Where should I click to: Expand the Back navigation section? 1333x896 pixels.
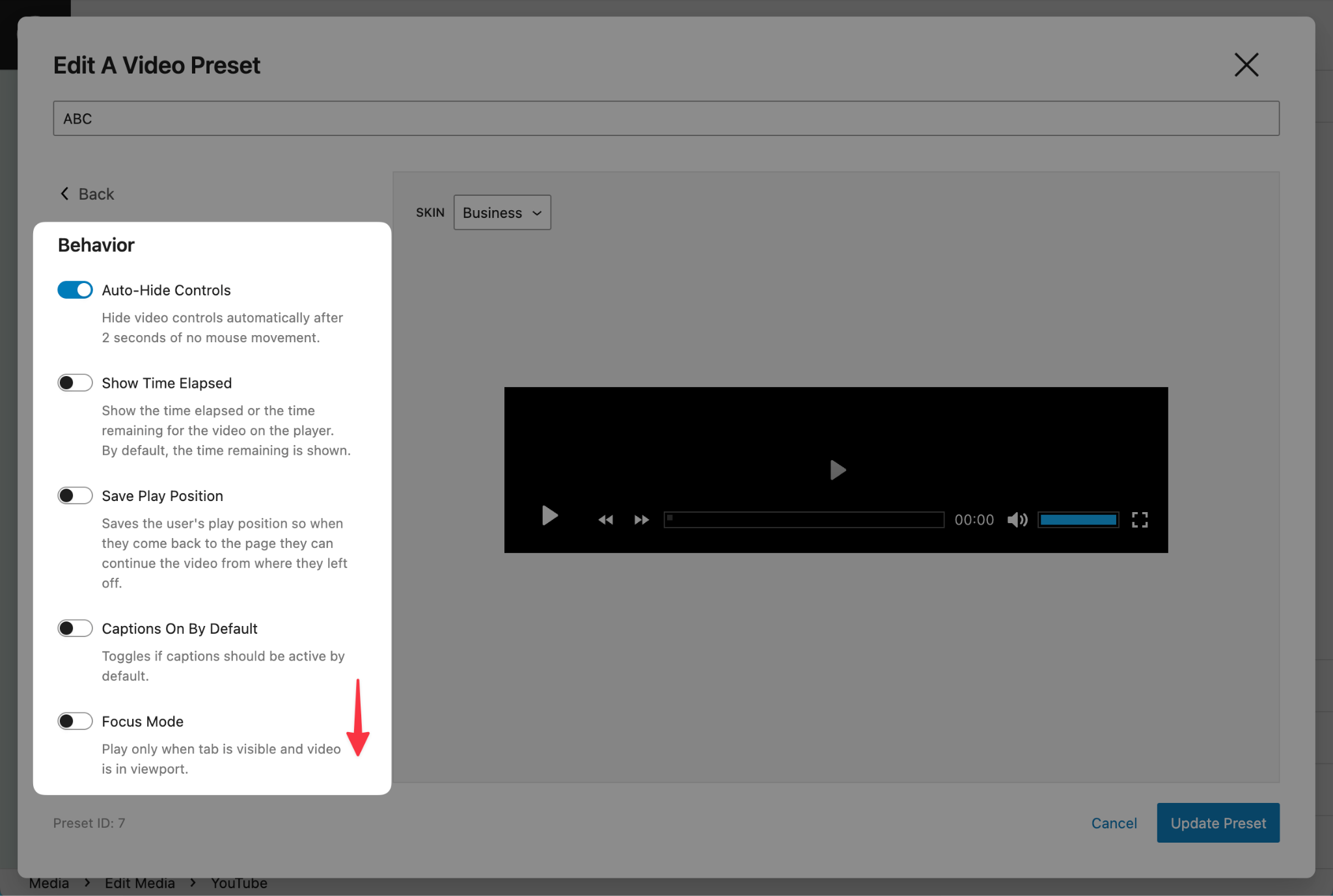coord(87,193)
